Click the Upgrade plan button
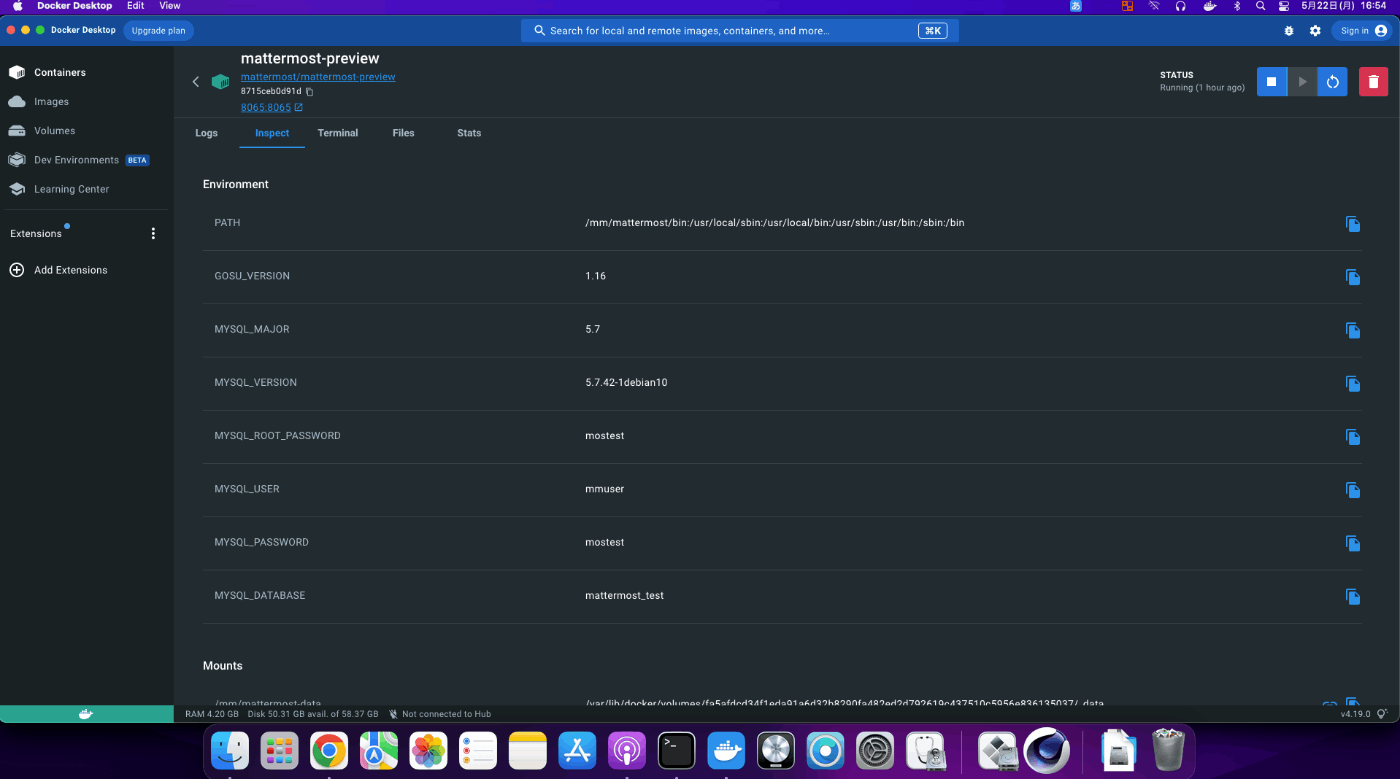The height and width of the screenshot is (779, 1400). point(159,30)
